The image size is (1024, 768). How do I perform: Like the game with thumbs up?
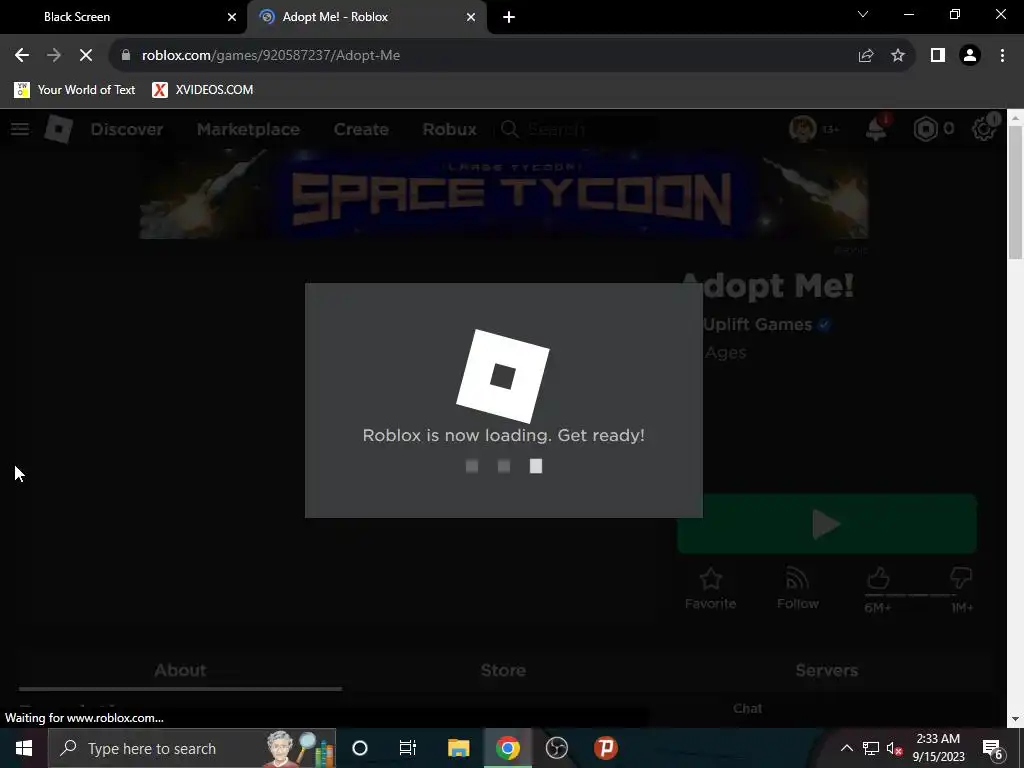click(878, 578)
